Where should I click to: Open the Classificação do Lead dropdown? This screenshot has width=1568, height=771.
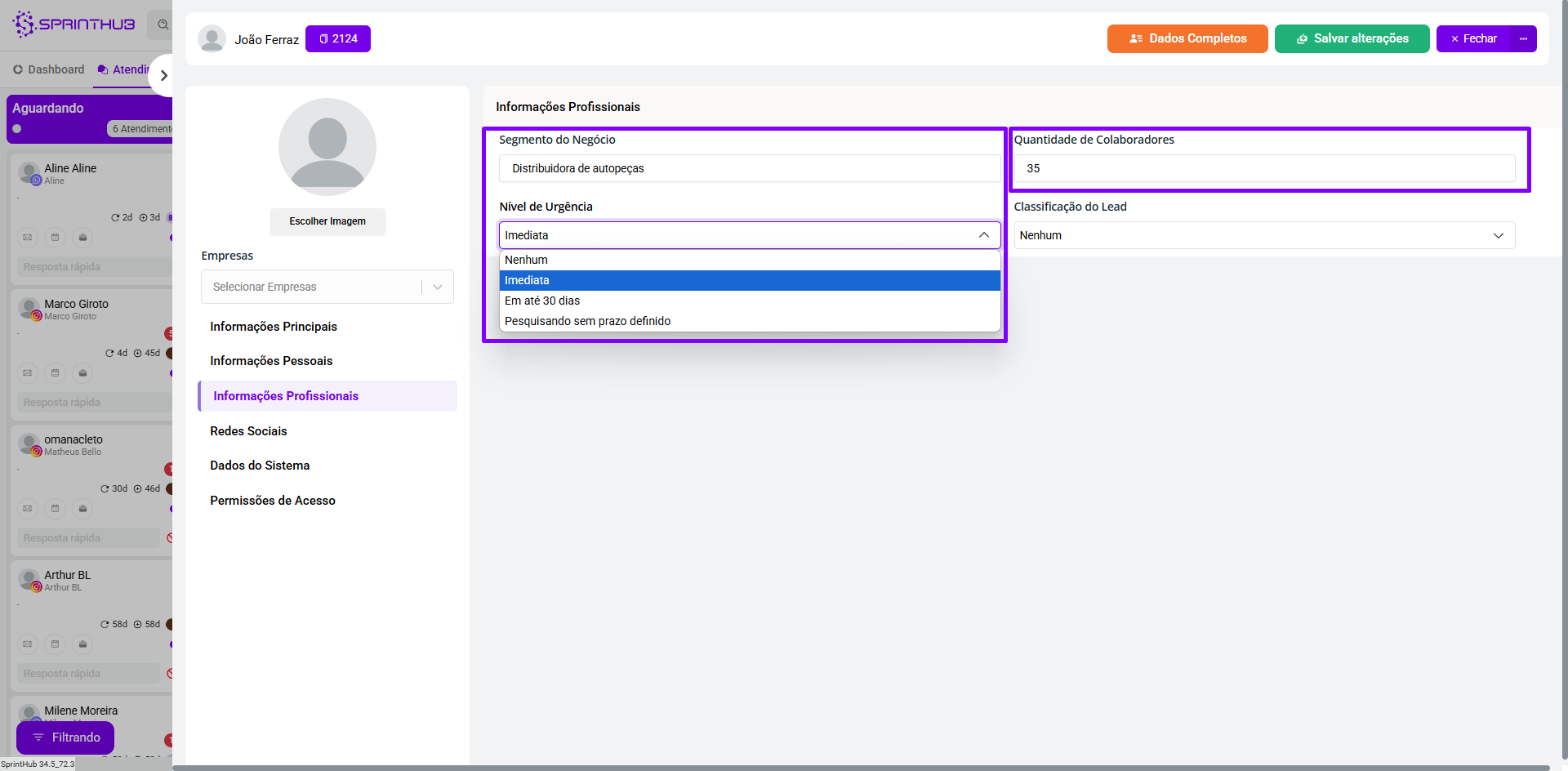tap(1263, 235)
